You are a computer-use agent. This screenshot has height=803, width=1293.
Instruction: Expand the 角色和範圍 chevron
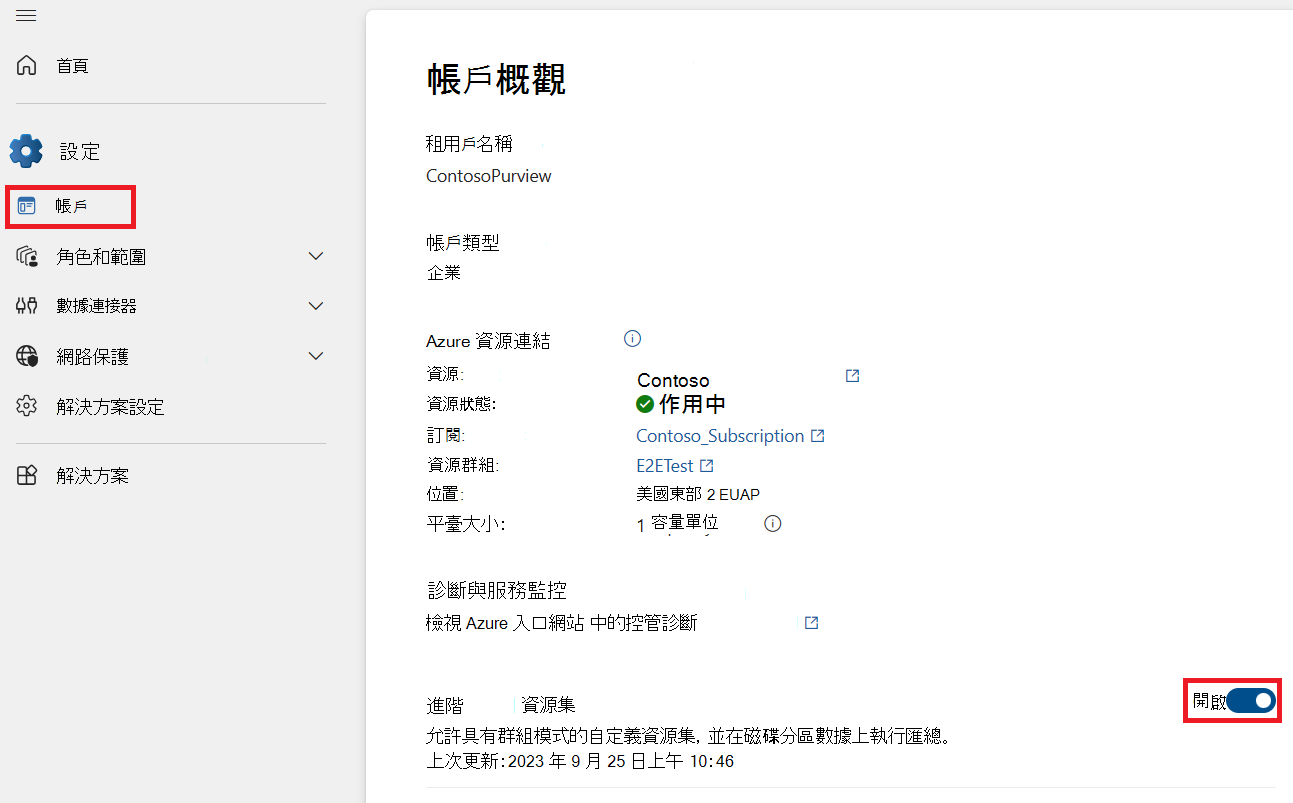(316, 256)
